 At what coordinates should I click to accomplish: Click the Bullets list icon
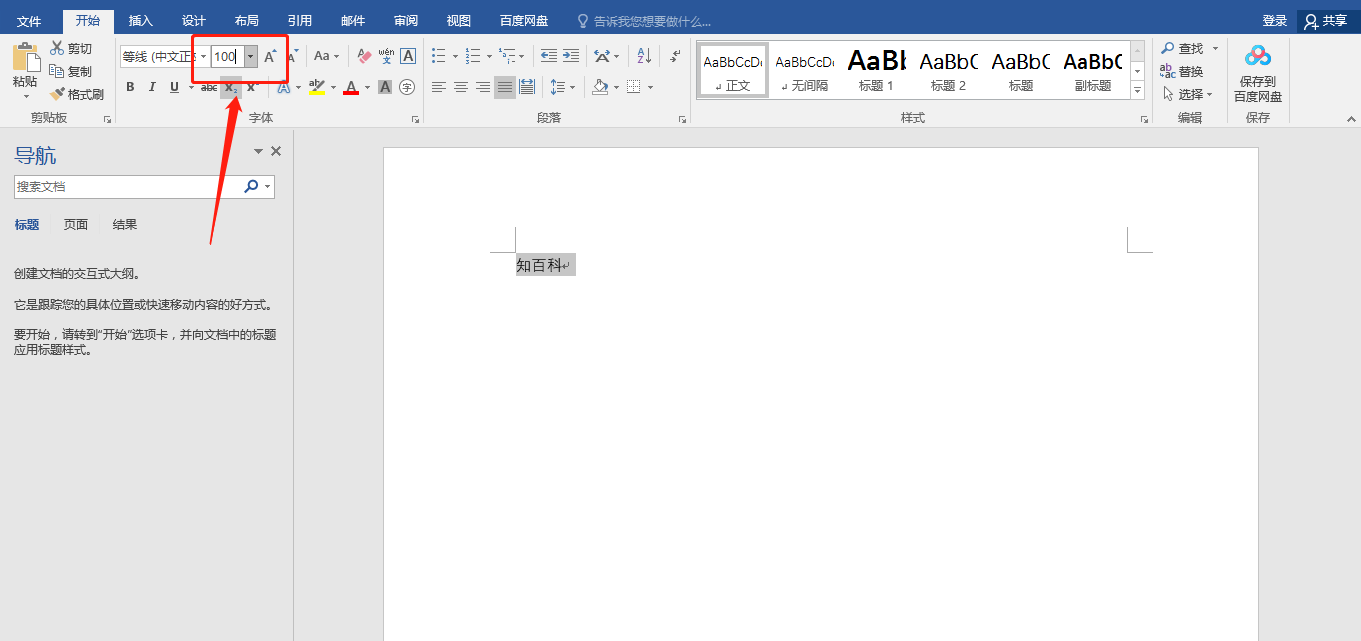pos(438,56)
